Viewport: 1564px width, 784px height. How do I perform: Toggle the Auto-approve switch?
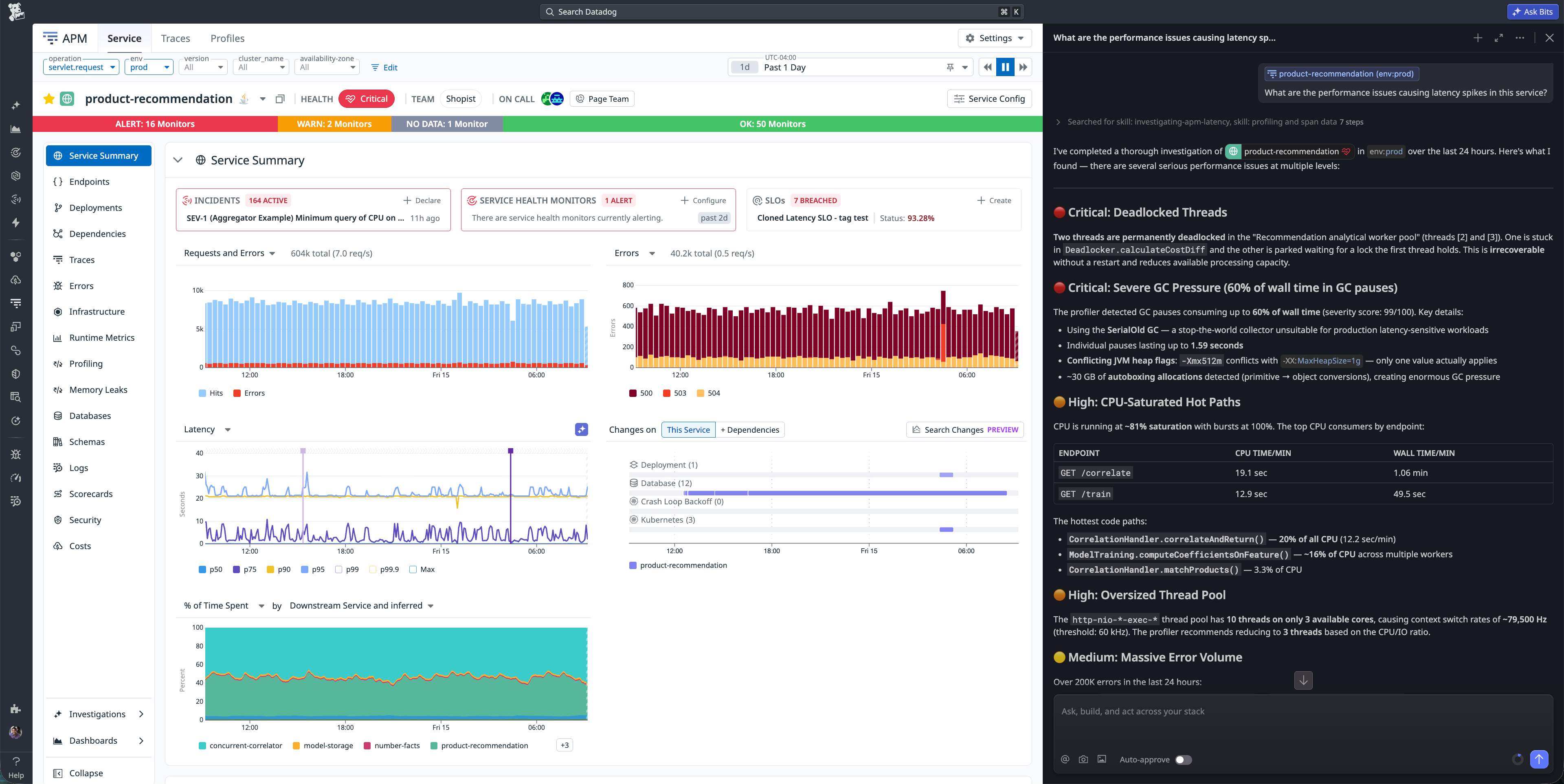[1183, 760]
